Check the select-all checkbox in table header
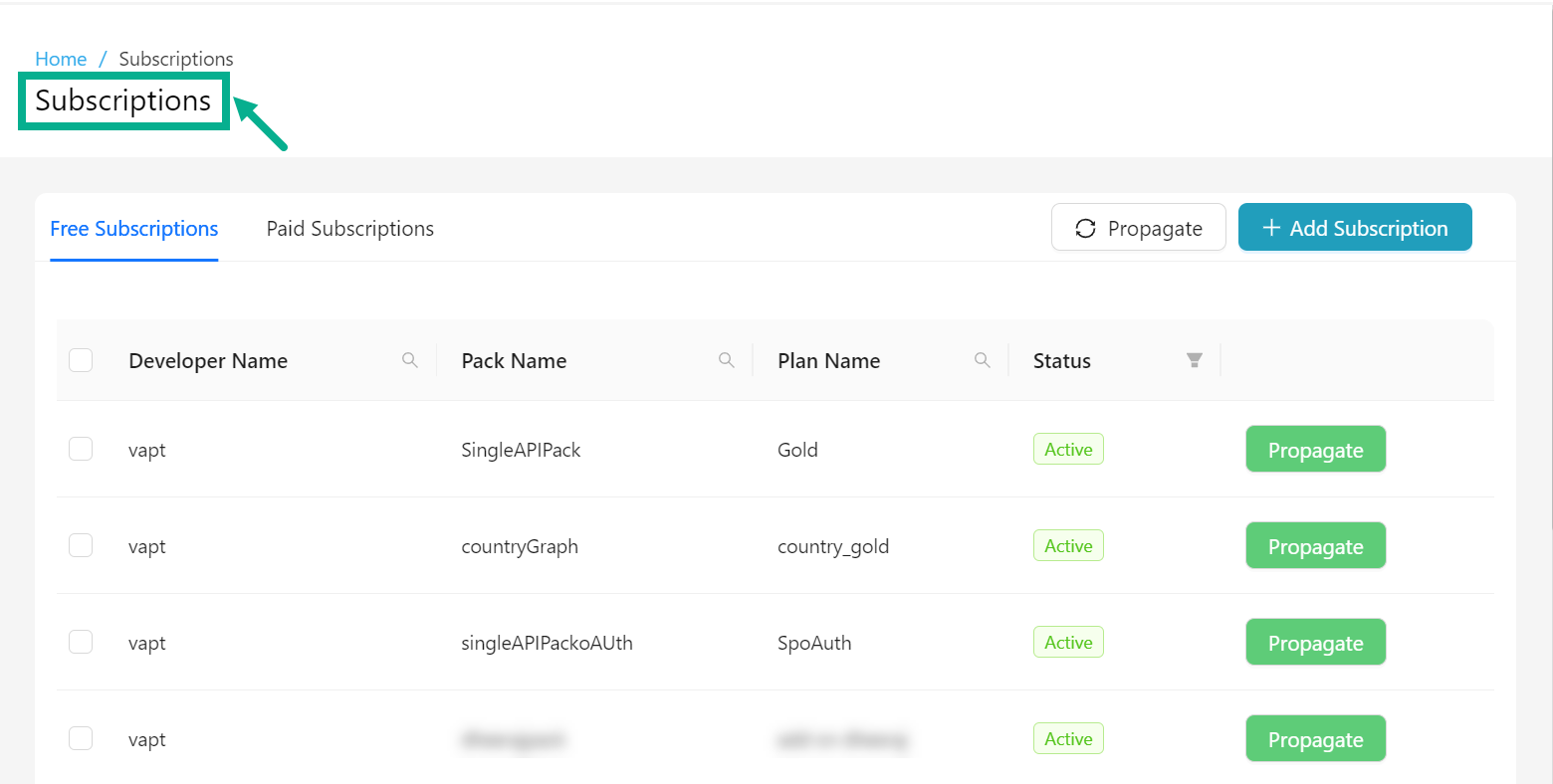 tap(81, 360)
